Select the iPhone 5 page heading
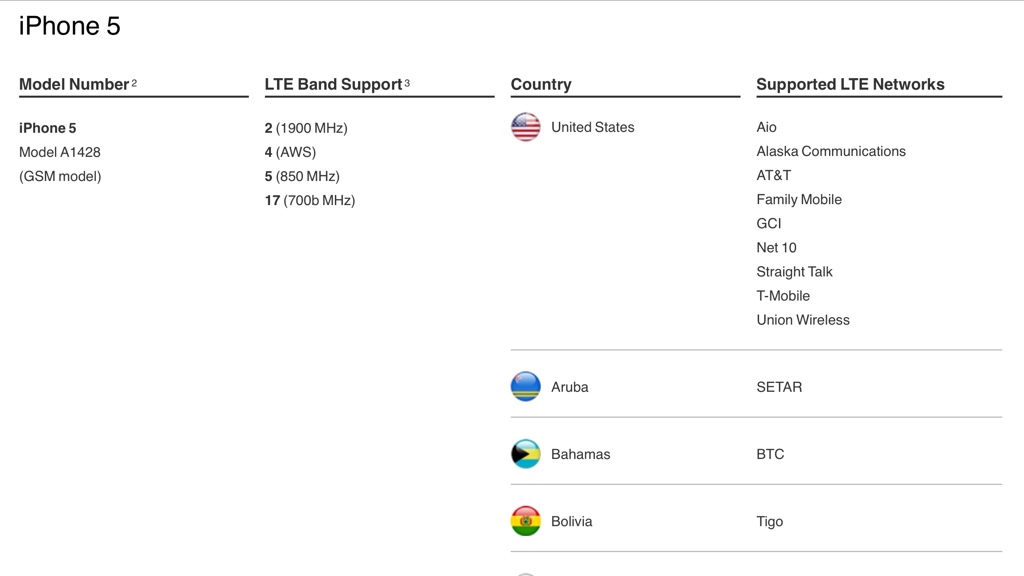 coord(70,26)
